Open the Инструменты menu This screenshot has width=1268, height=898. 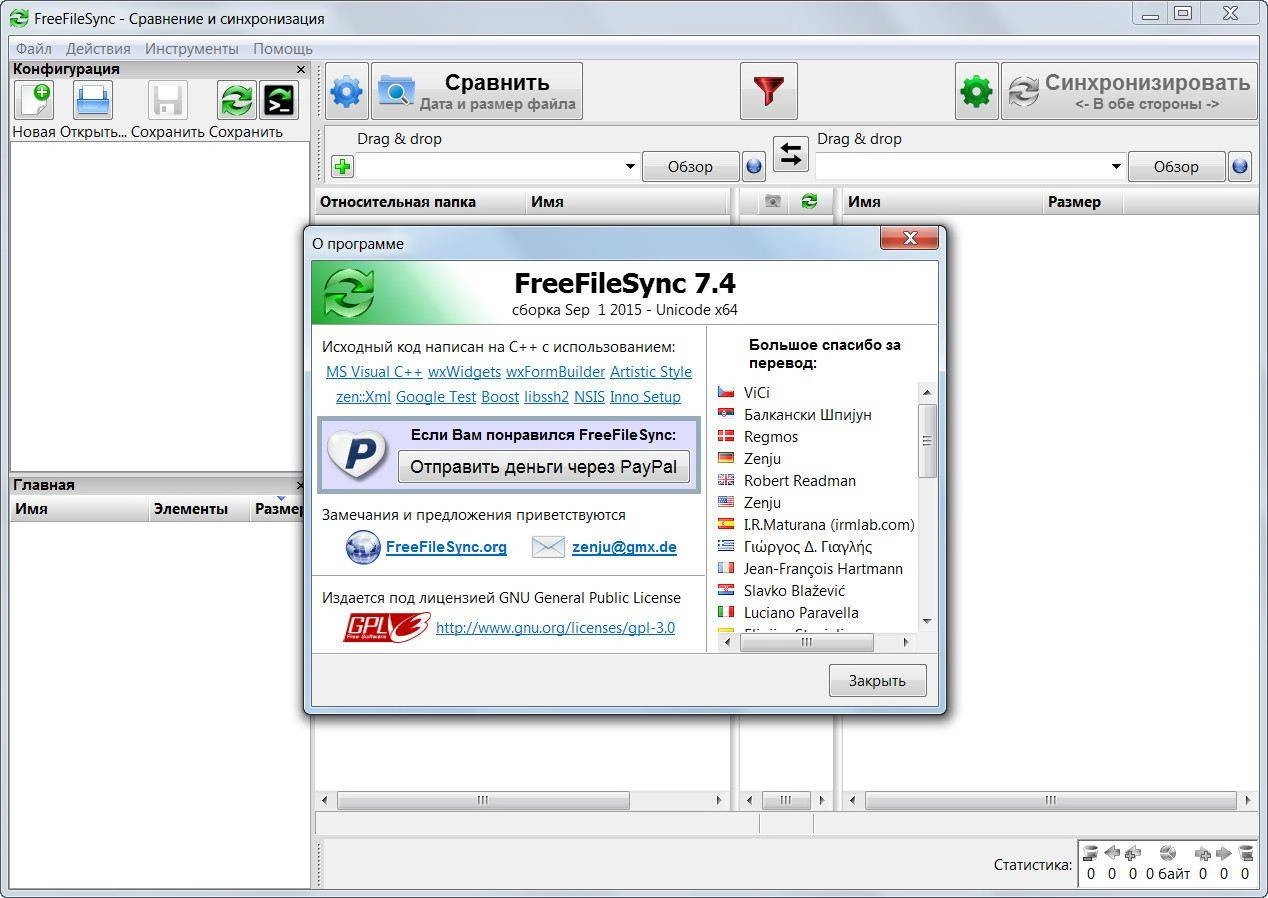[x=192, y=48]
